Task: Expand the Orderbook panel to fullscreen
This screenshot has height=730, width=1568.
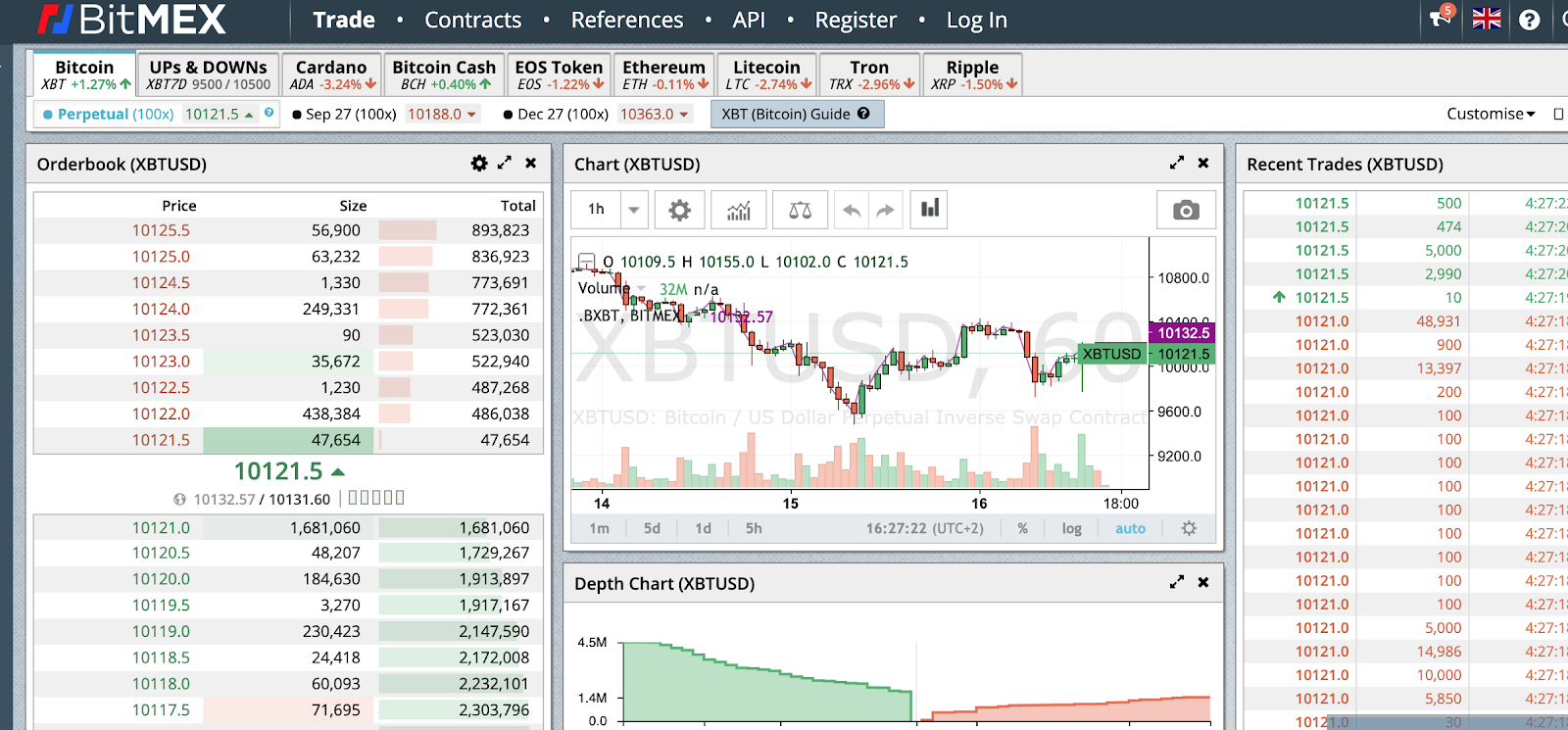Action: point(505,164)
